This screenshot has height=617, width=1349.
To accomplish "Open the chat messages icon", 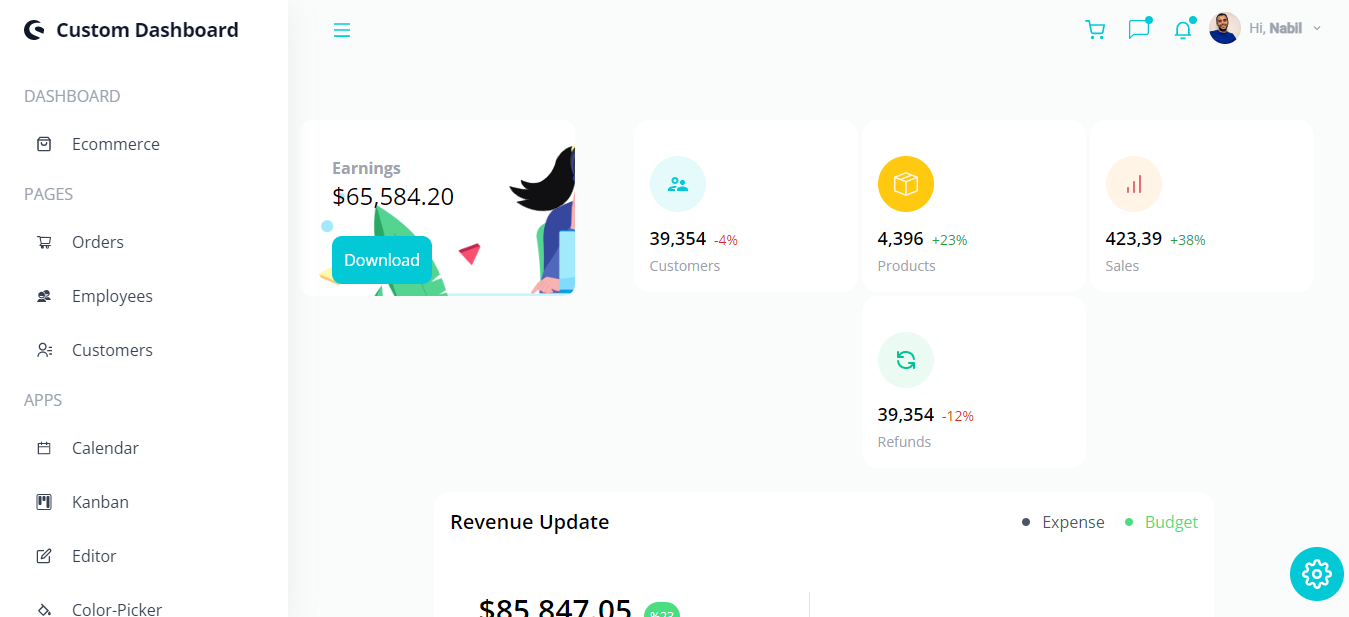I will tap(1138, 29).
